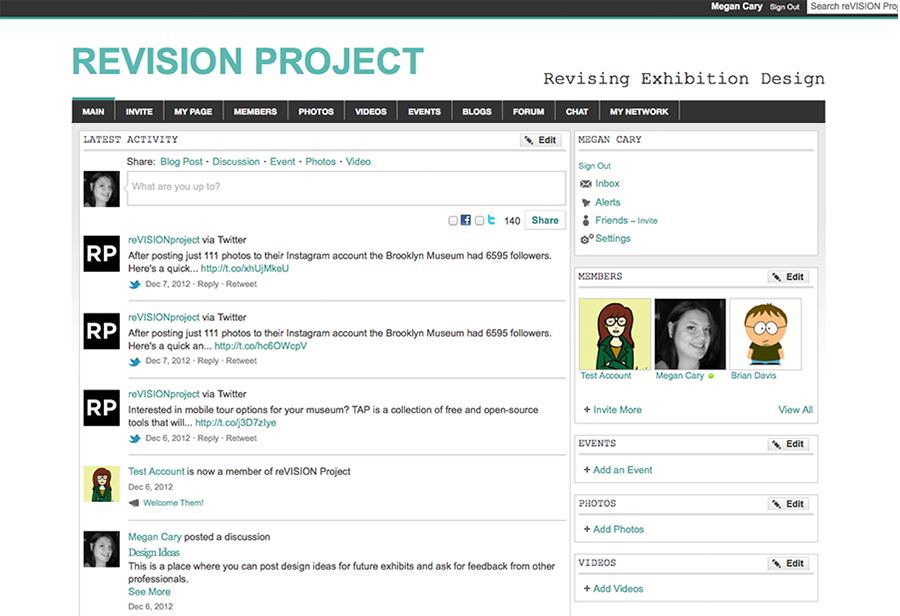The image size is (900, 616).
Task: Click Add Photos
Action: pyautogui.click(x=618, y=529)
